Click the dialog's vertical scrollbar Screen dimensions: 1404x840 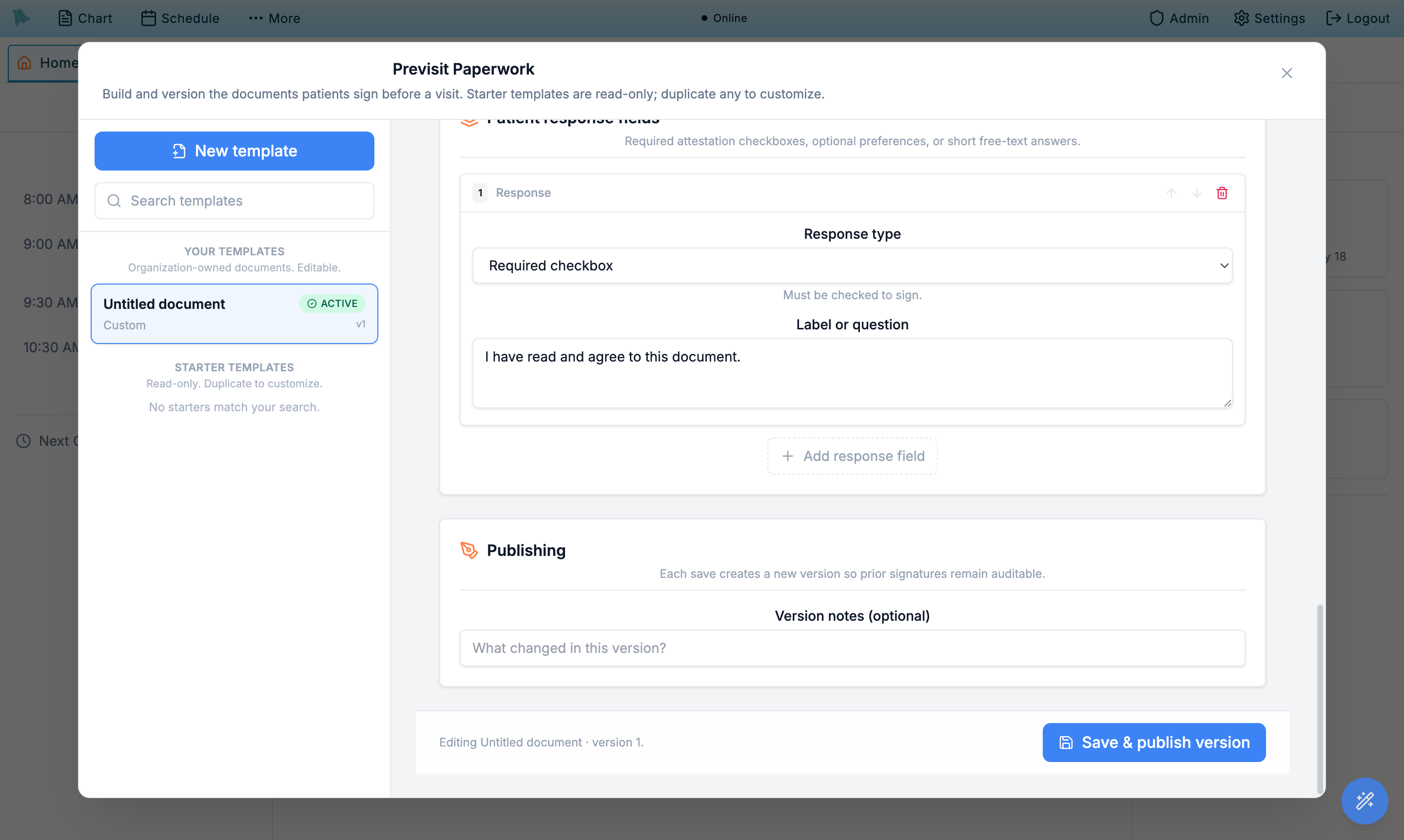coord(1320,700)
